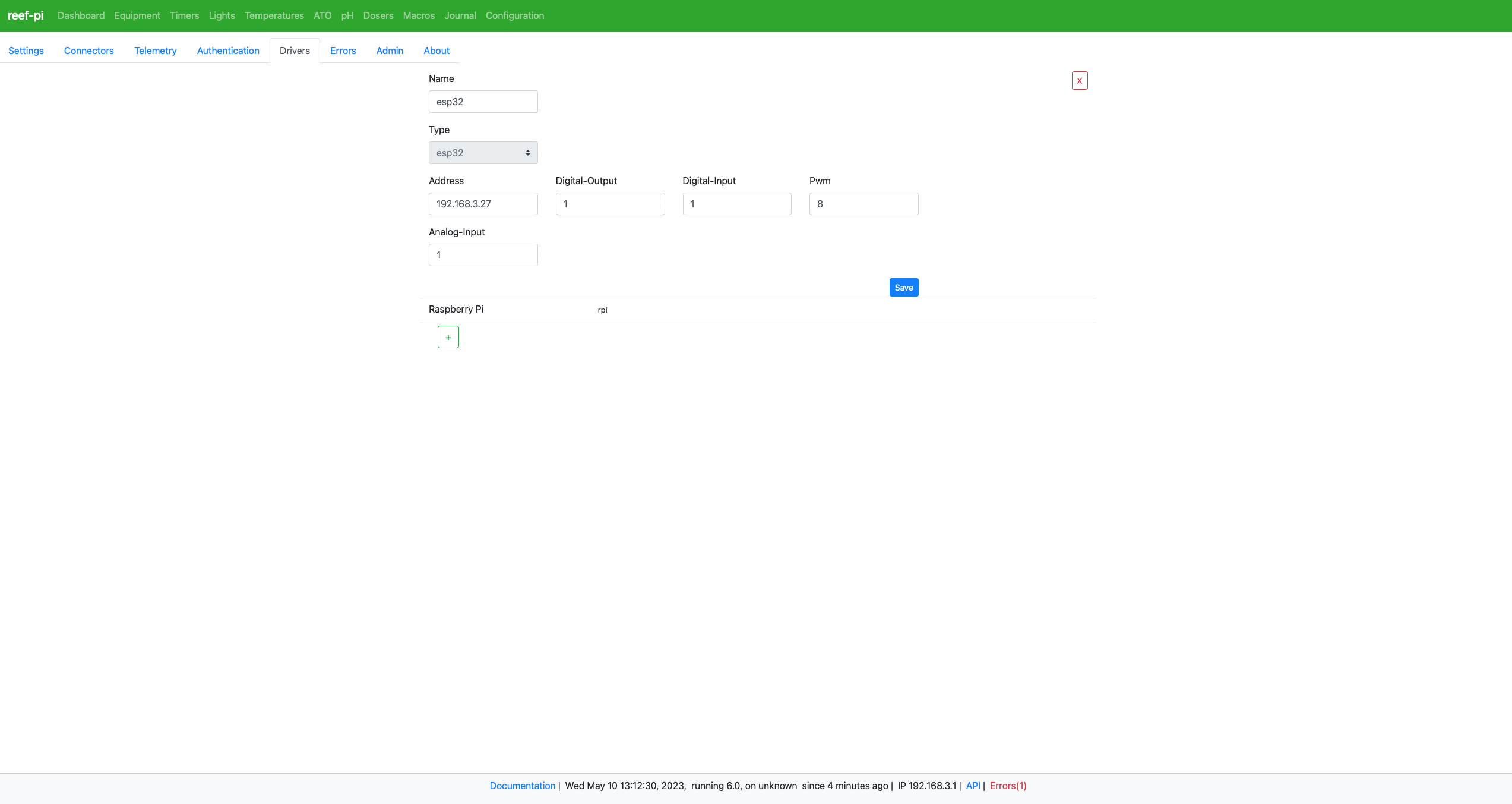Click the Drivers tab
This screenshot has width=1512, height=804.
click(x=295, y=51)
